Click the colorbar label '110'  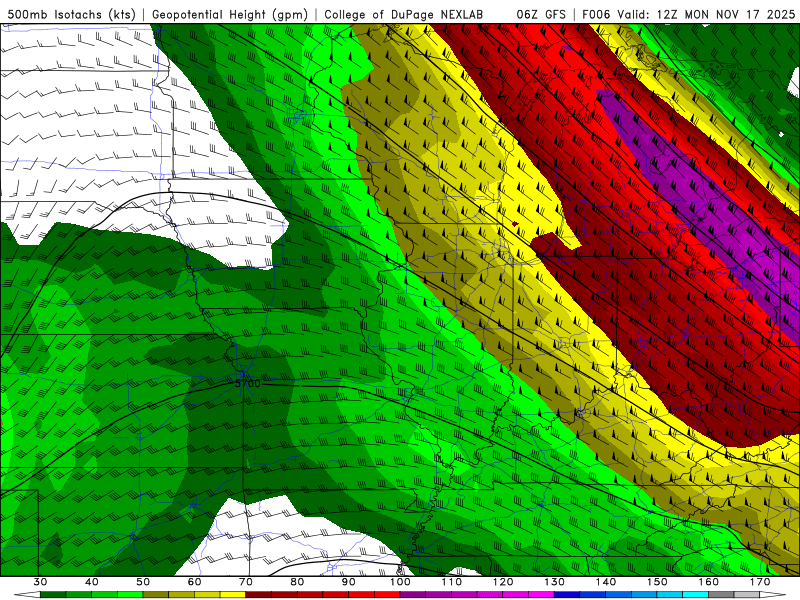[x=452, y=582]
